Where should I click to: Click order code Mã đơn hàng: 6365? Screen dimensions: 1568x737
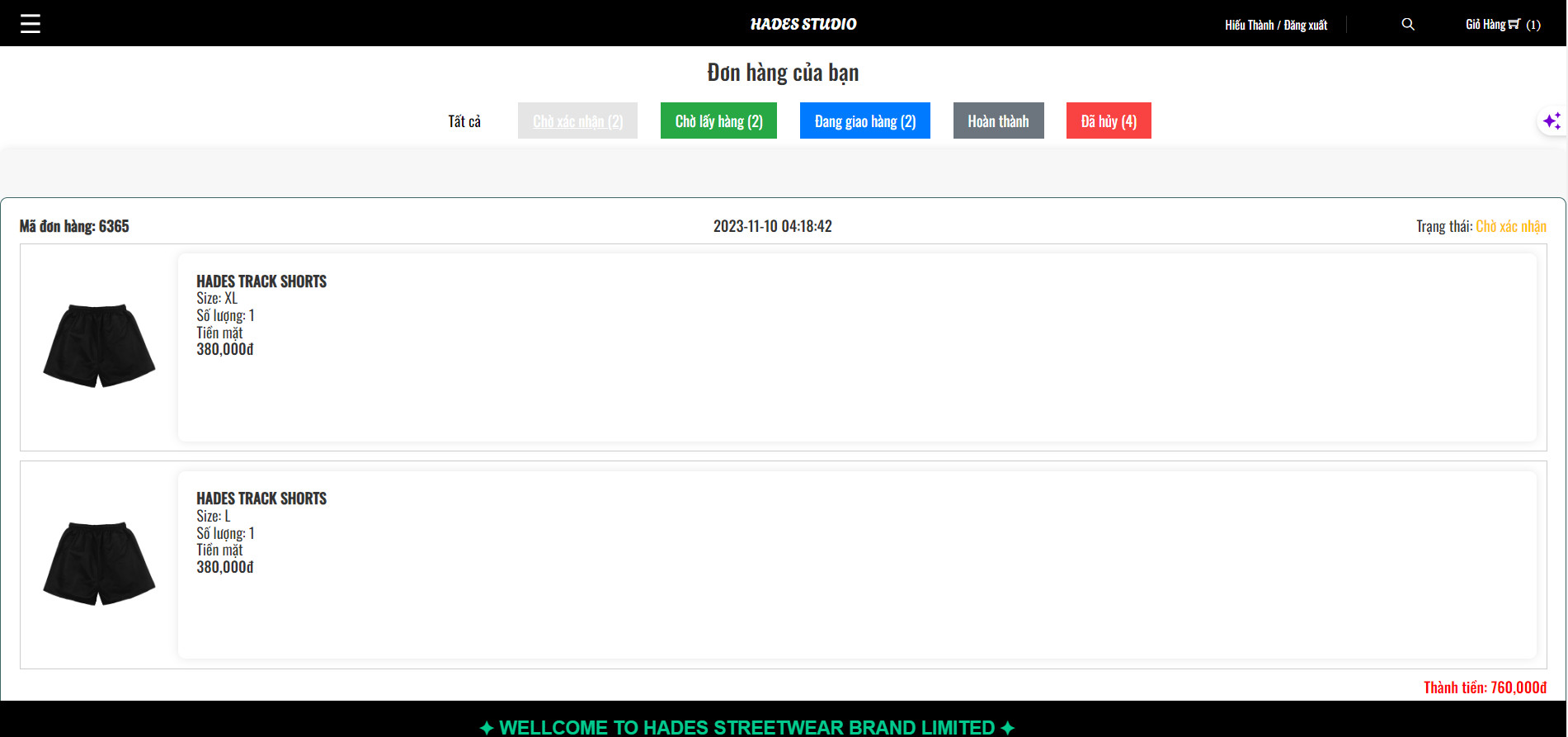click(x=74, y=226)
